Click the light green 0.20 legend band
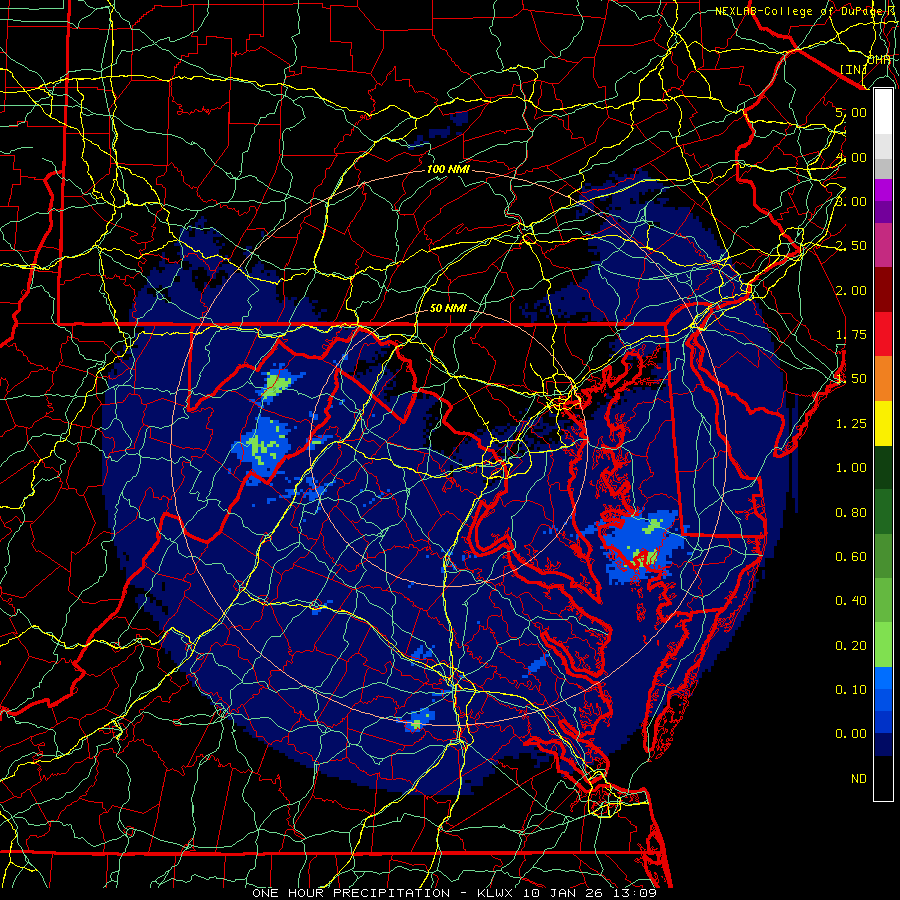The height and width of the screenshot is (900, 900). click(883, 645)
